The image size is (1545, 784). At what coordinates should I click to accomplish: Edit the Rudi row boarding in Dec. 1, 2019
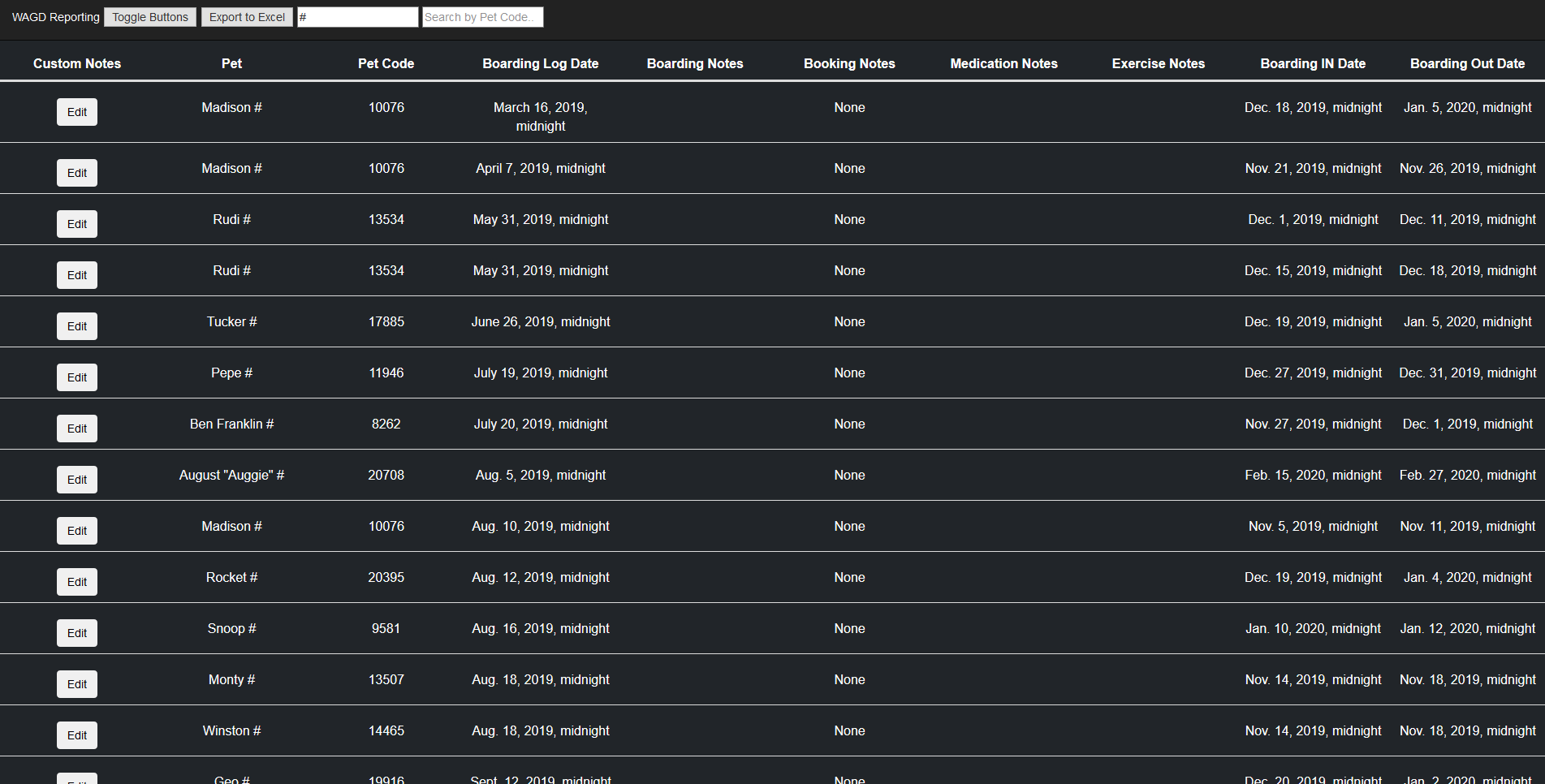click(77, 224)
